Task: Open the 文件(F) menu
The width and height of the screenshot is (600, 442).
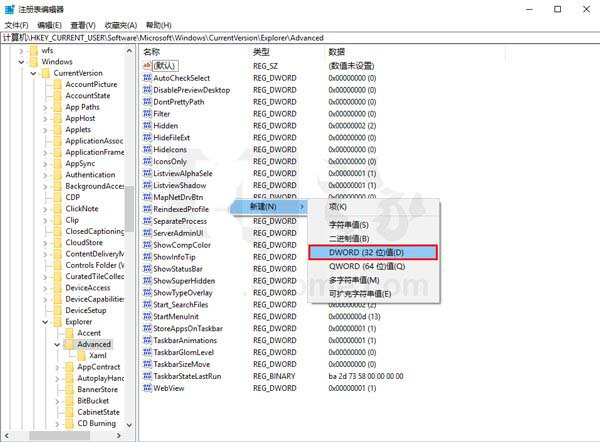Action: [16, 25]
